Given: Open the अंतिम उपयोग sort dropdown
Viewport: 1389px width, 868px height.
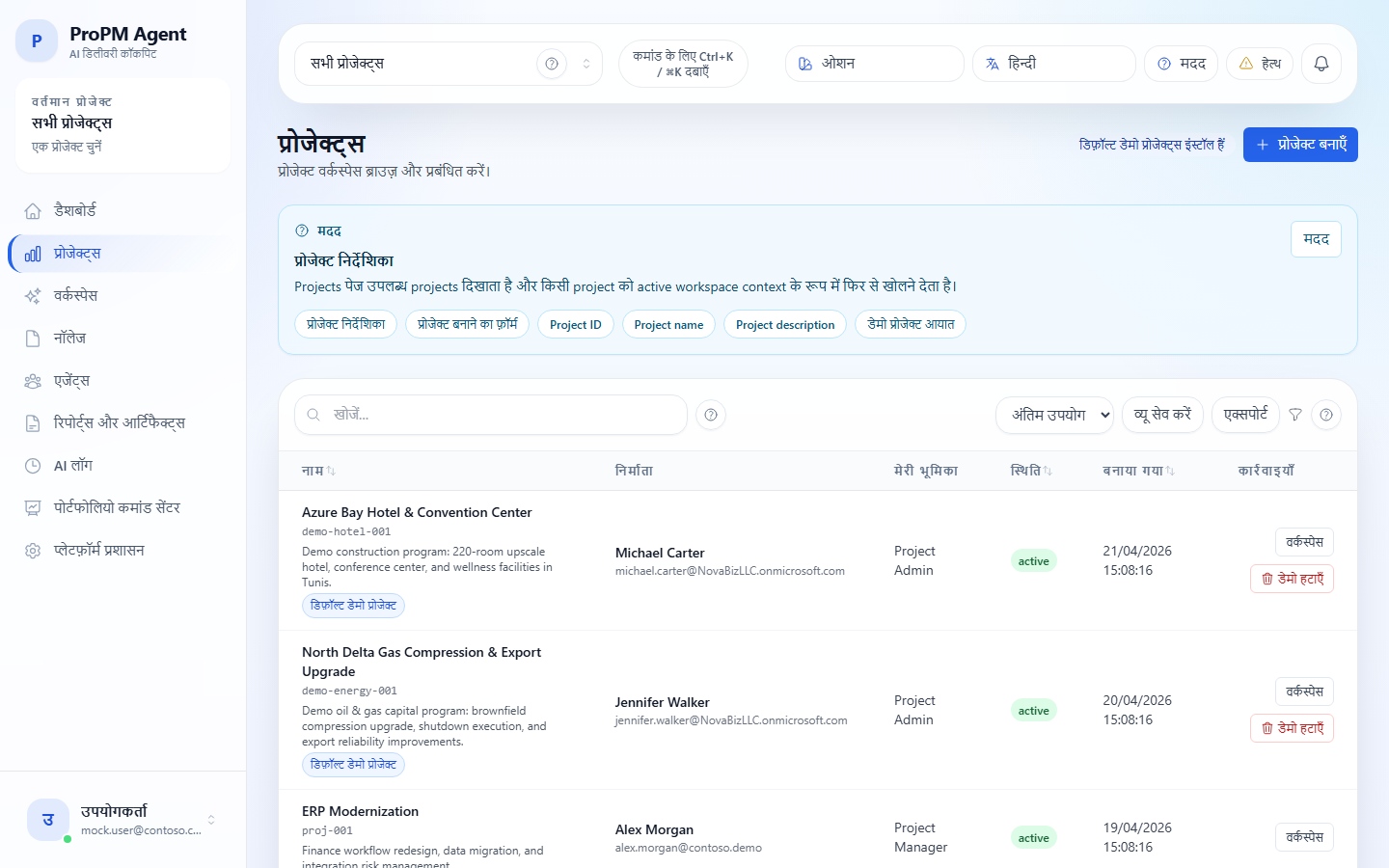Looking at the screenshot, I should [1054, 415].
